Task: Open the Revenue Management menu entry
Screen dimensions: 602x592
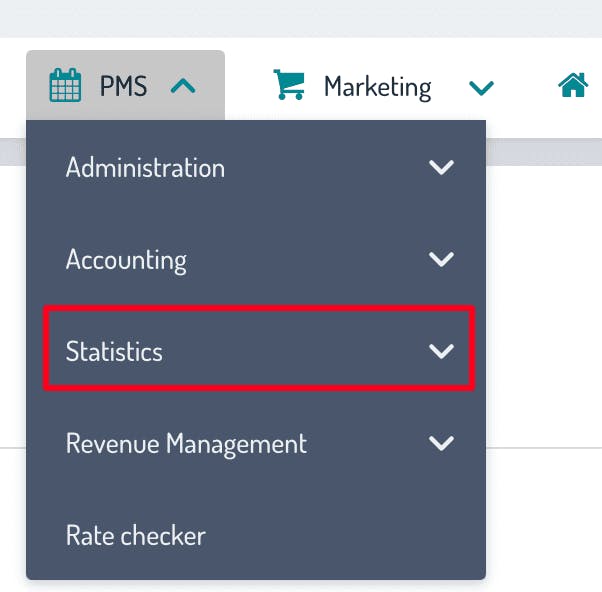Action: [186, 443]
